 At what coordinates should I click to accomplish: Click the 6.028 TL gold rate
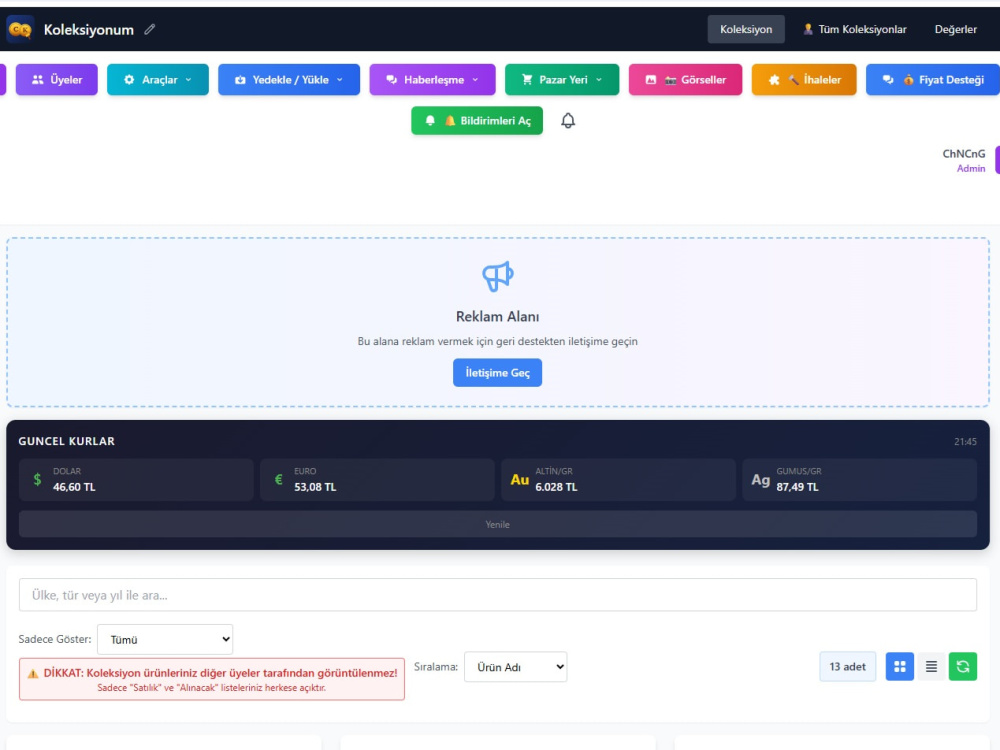[556, 487]
